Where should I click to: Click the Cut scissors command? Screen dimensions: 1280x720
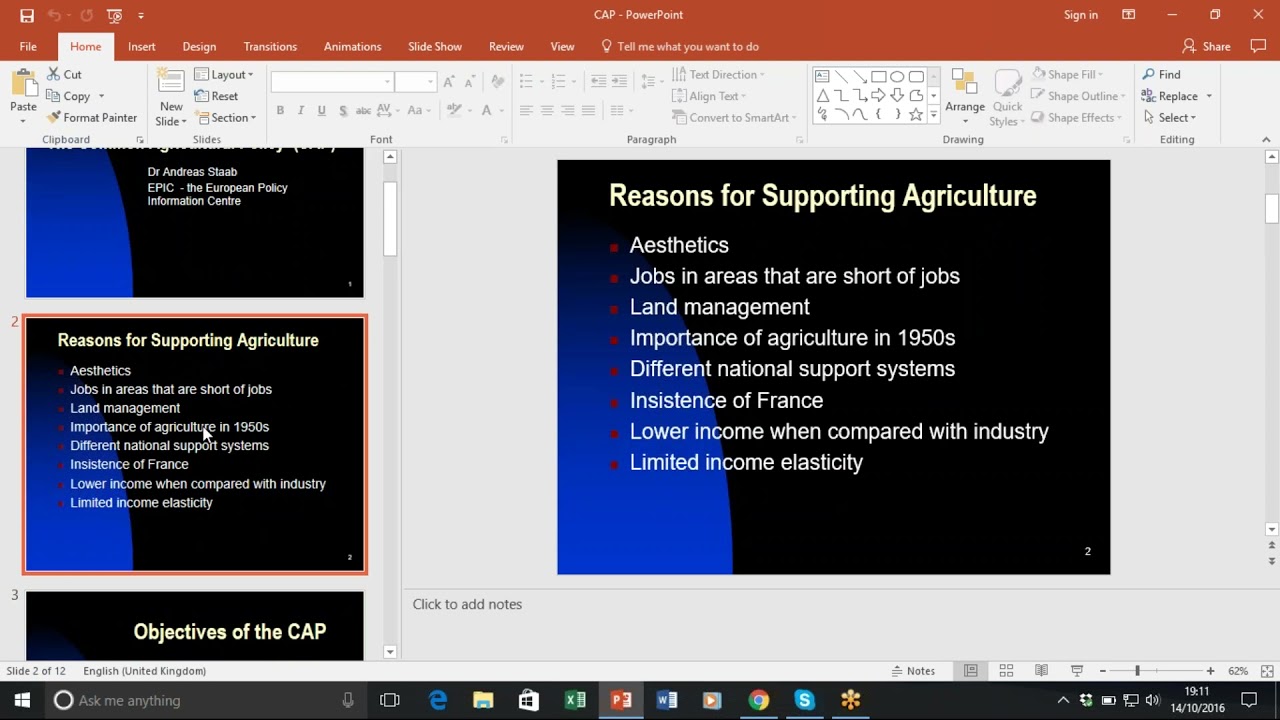[64, 74]
